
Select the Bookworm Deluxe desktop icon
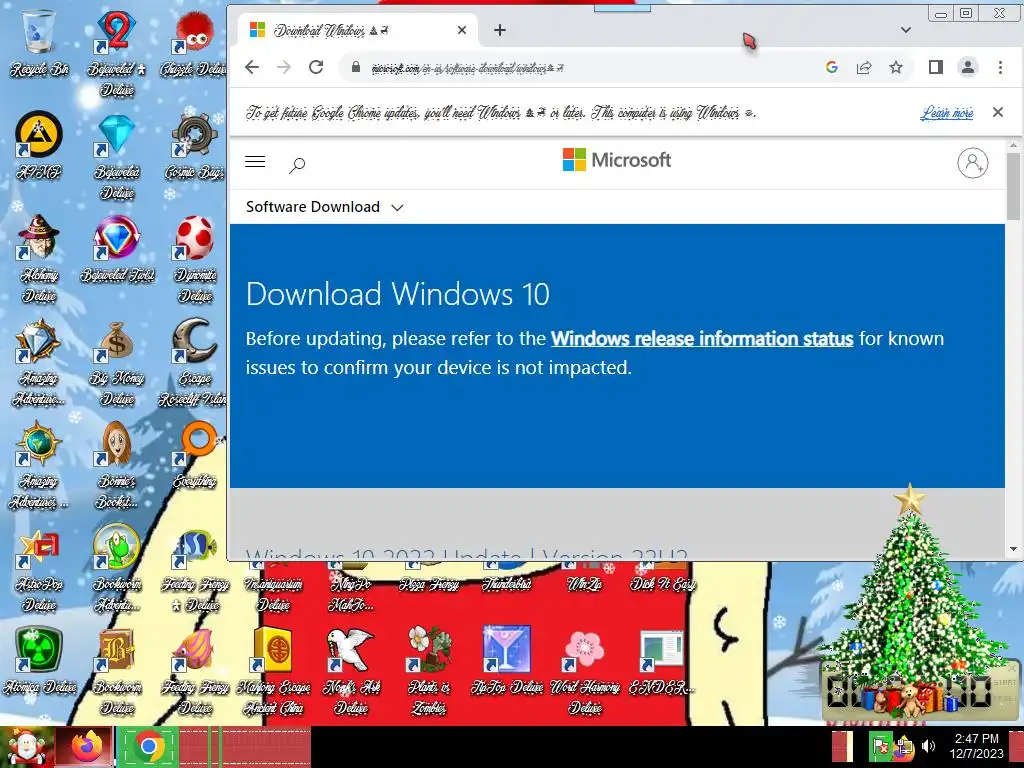117,671
